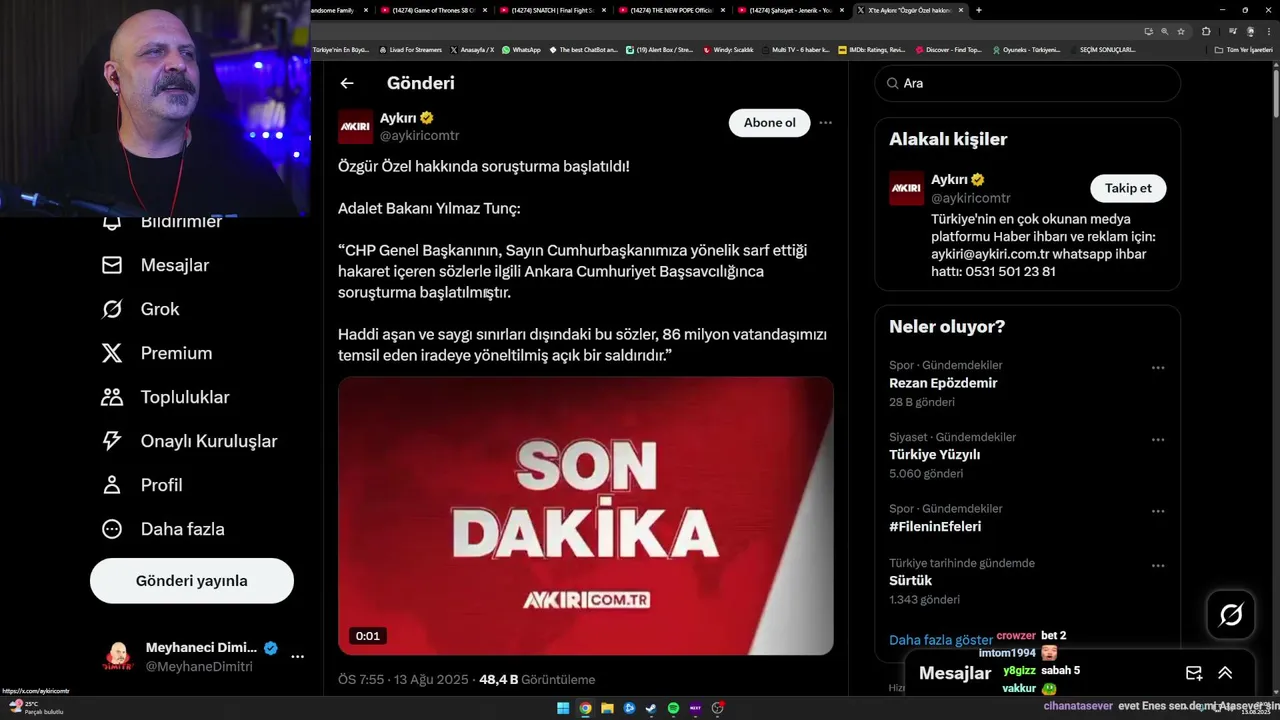1280x720 pixels.
Task: Open Premium X icon in sidebar
Action: [x=112, y=353]
